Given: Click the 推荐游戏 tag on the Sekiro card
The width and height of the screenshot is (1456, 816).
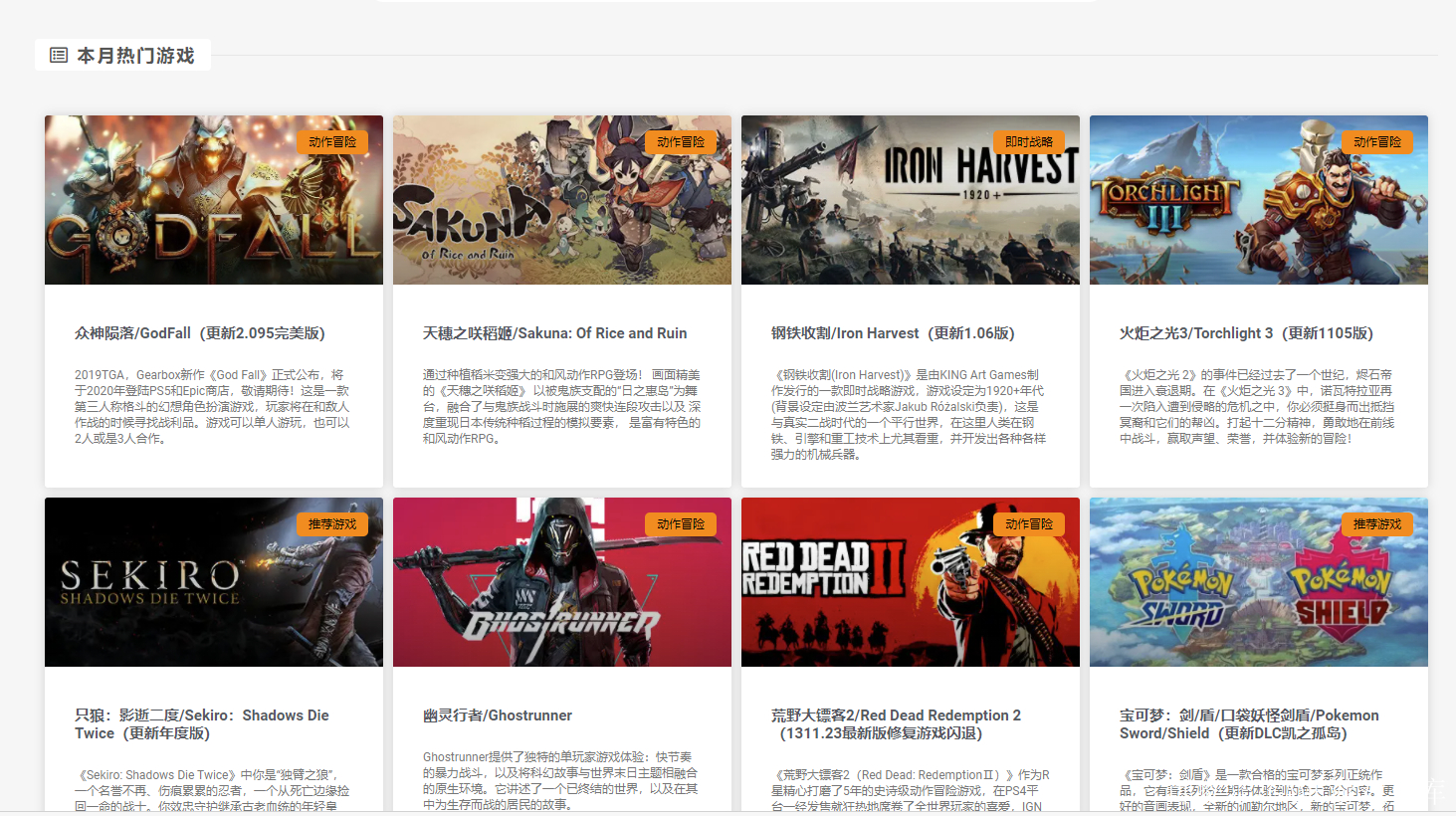Looking at the screenshot, I should [x=332, y=524].
